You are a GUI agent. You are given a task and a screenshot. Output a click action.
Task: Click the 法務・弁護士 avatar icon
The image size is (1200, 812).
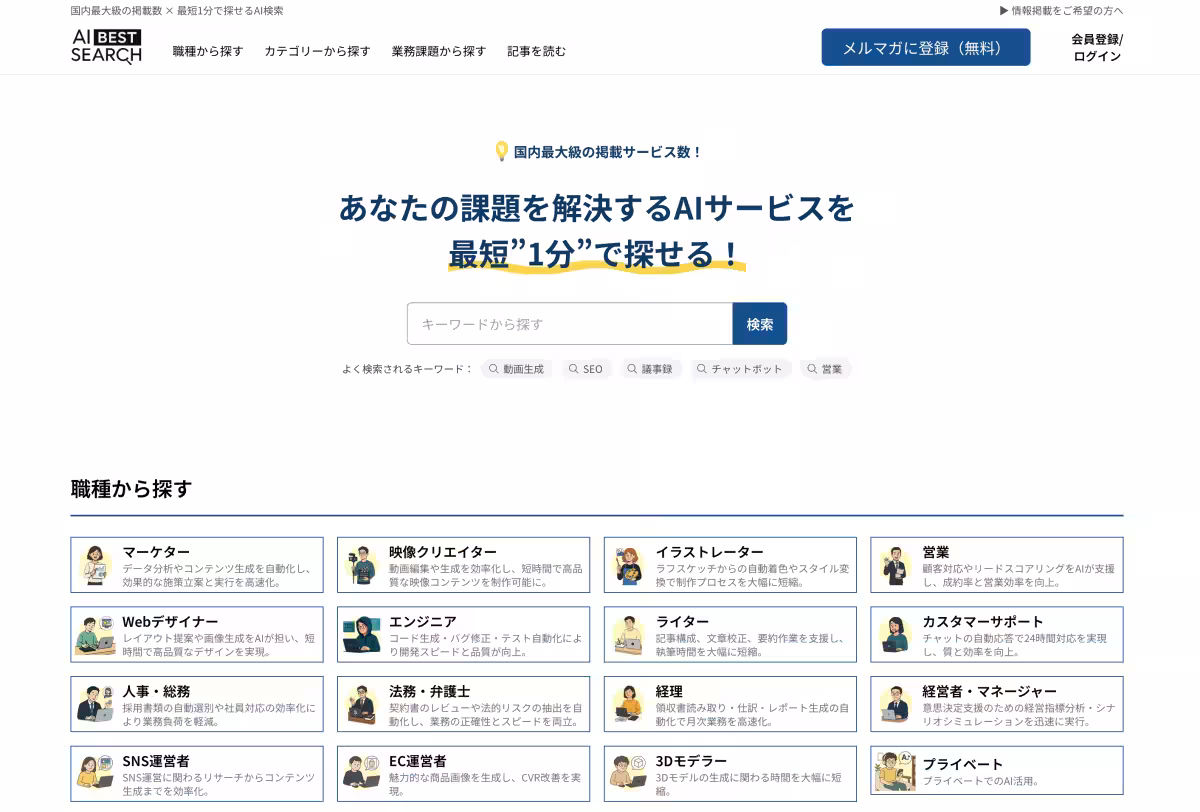pos(360,703)
